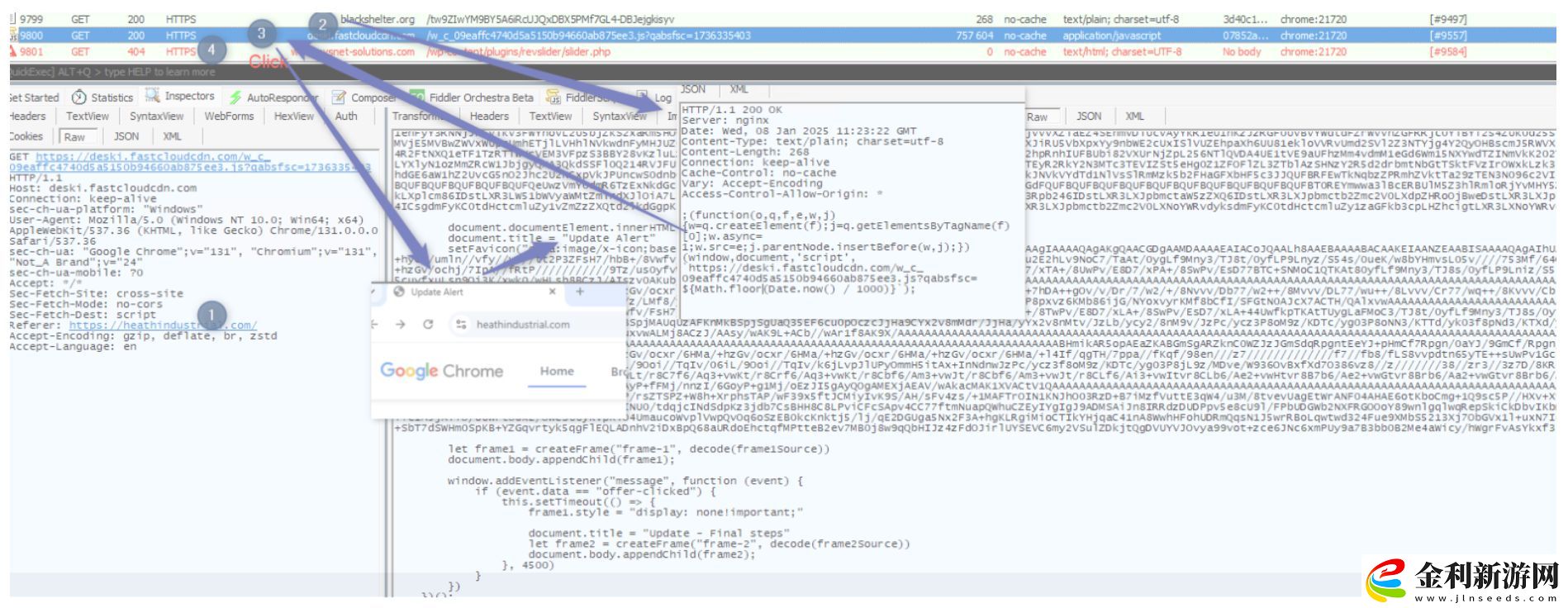Select the far-right response XML tab

pos(1135,116)
